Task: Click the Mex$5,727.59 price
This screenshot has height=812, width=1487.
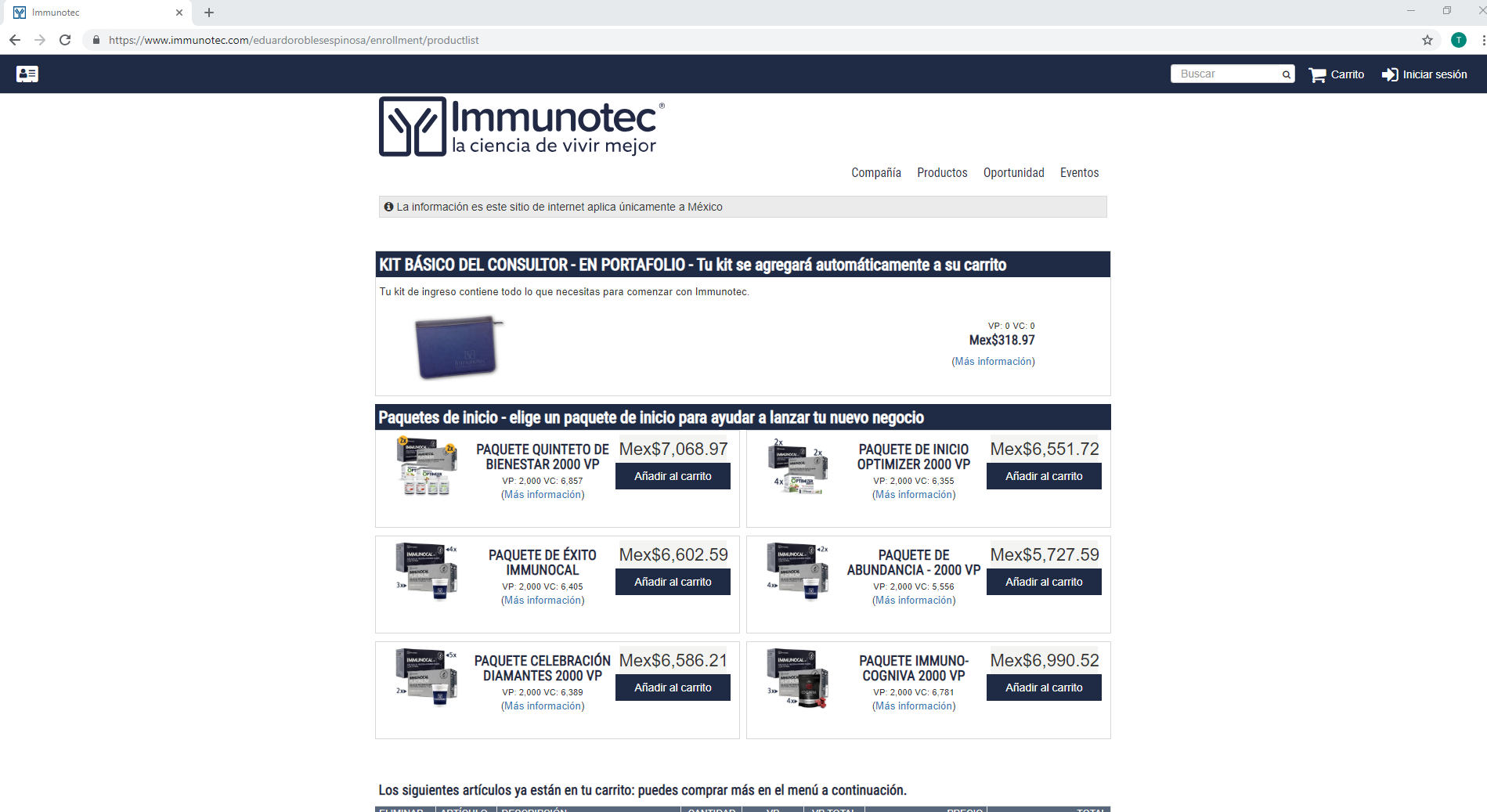Action: tap(1045, 554)
